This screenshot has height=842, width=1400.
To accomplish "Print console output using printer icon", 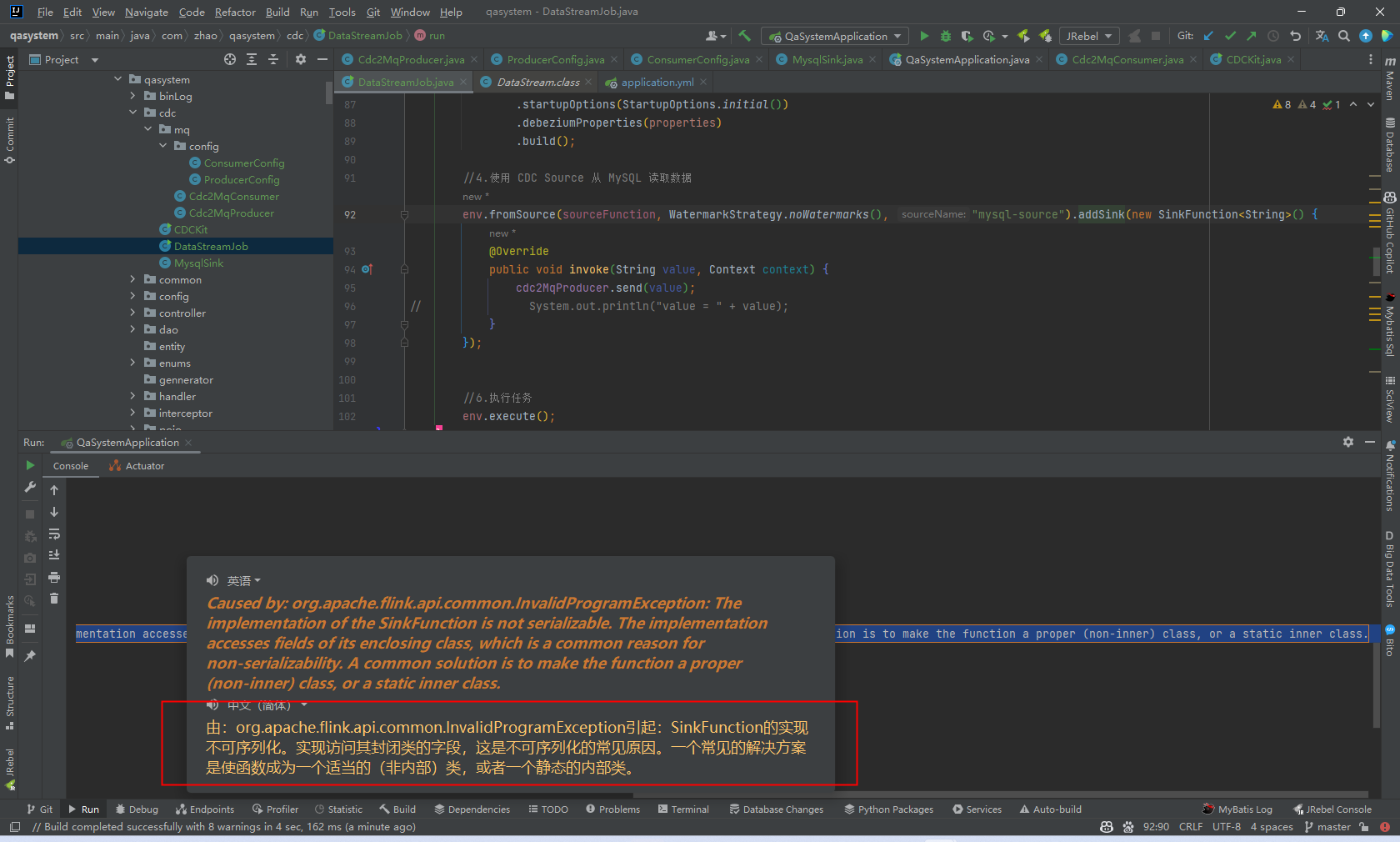I will coord(54,577).
